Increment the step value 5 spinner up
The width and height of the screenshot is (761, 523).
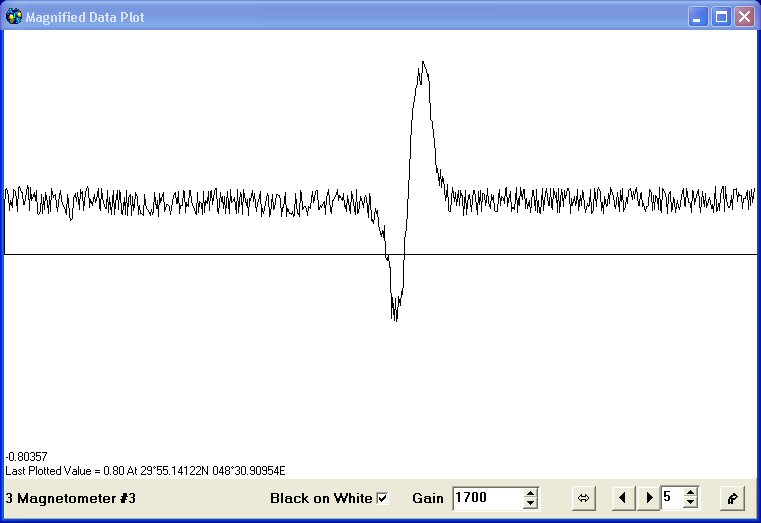[691, 492]
